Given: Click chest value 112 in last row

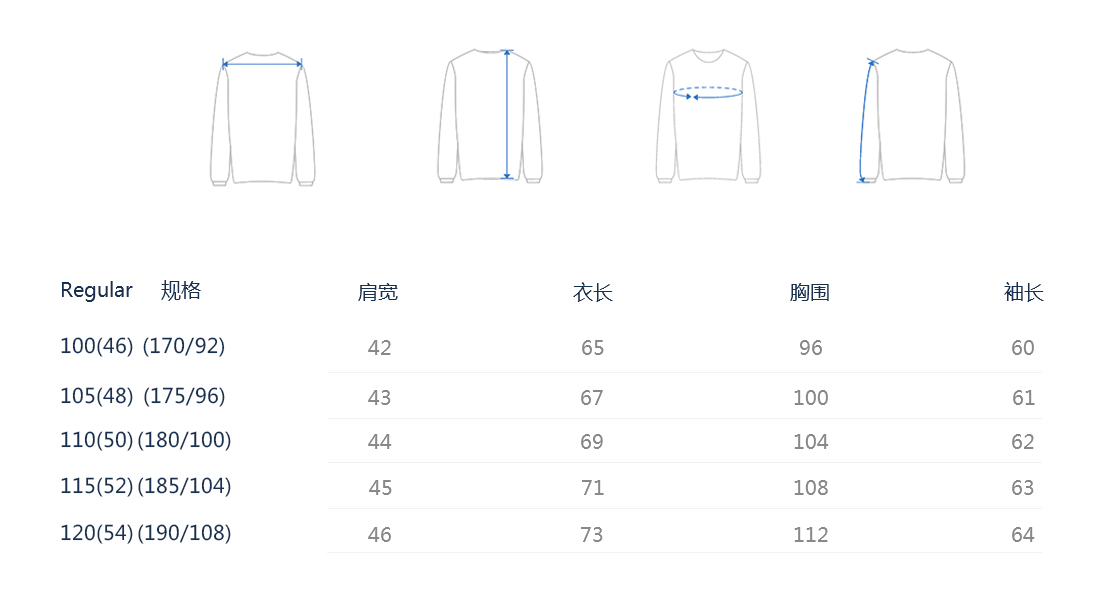Looking at the screenshot, I should (x=810, y=535).
